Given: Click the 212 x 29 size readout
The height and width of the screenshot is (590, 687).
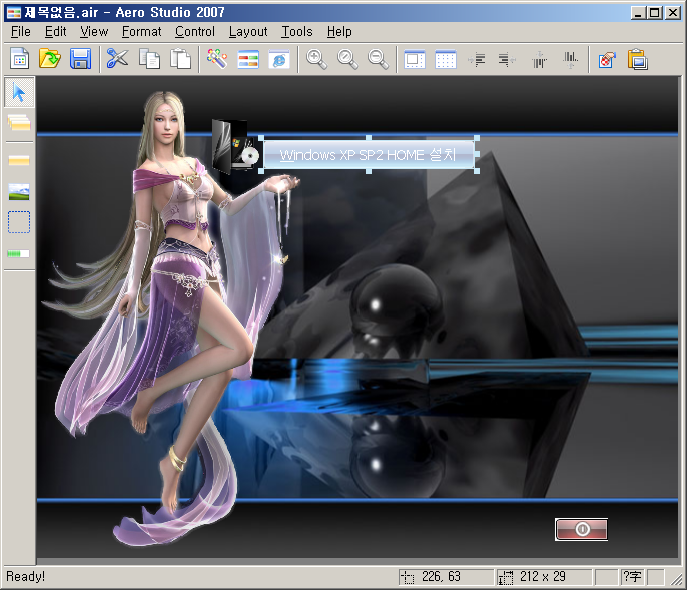Looking at the screenshot, I should [x=543, y=577].
